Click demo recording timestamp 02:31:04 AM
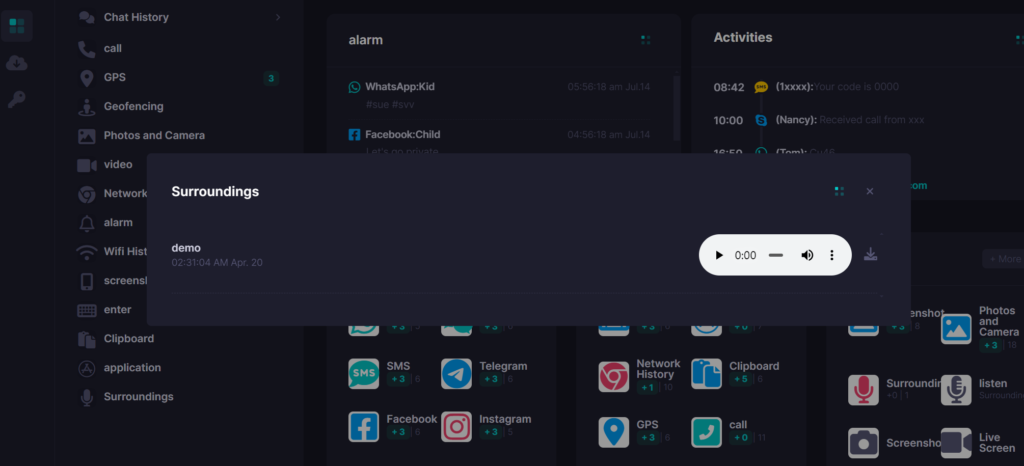The image size is (1024, 466). pos(217,262)
